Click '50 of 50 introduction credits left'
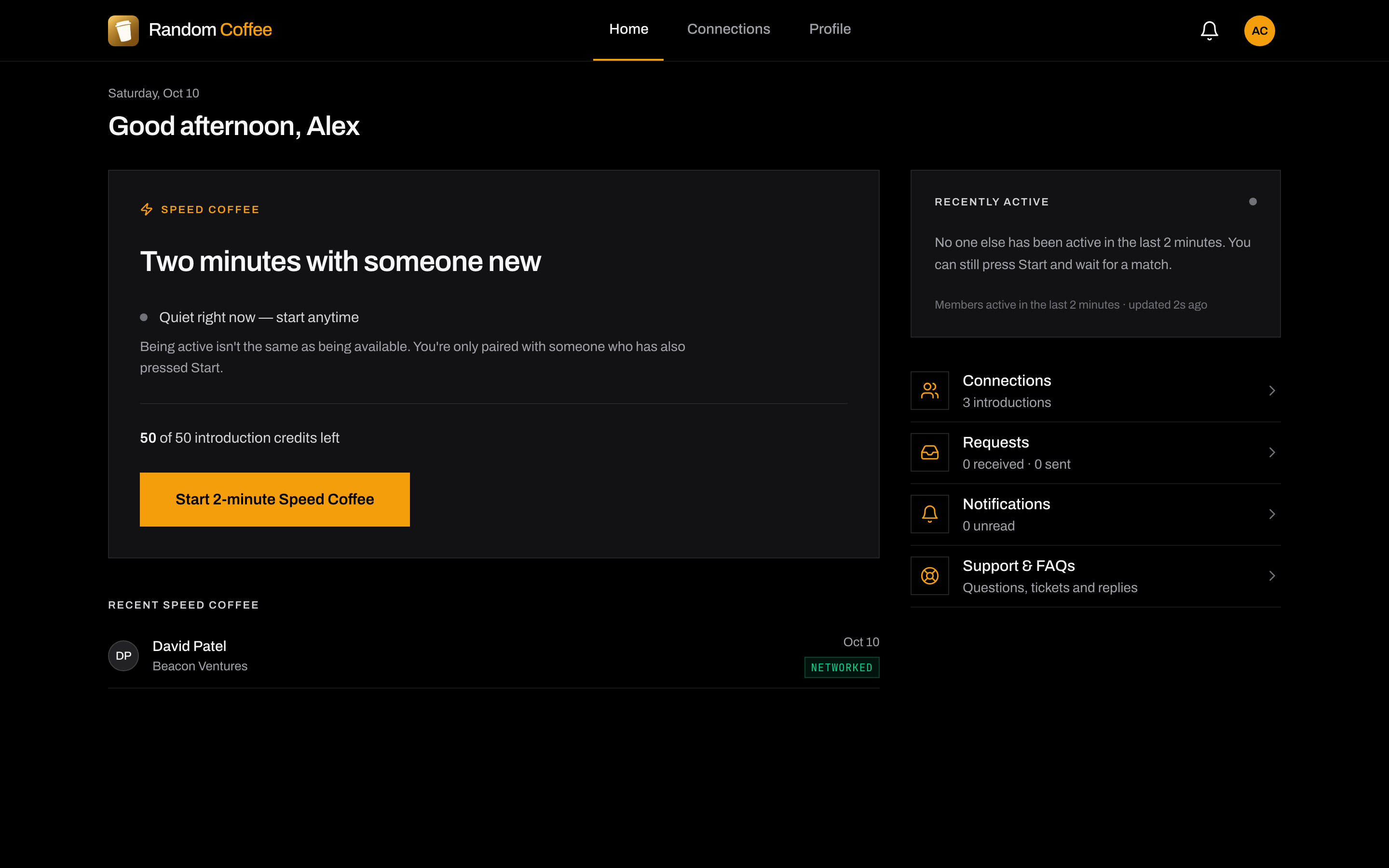Image resolution: width=1389 pixels, height=868 pixels. coord(239,438)
